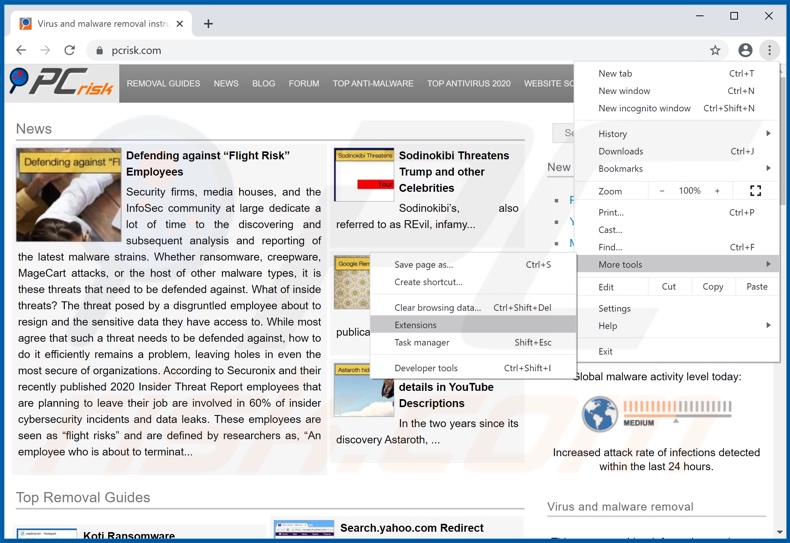
Task: Close the pcrisk browser tab
Action: pyautogui.click(x=180, y=23)
